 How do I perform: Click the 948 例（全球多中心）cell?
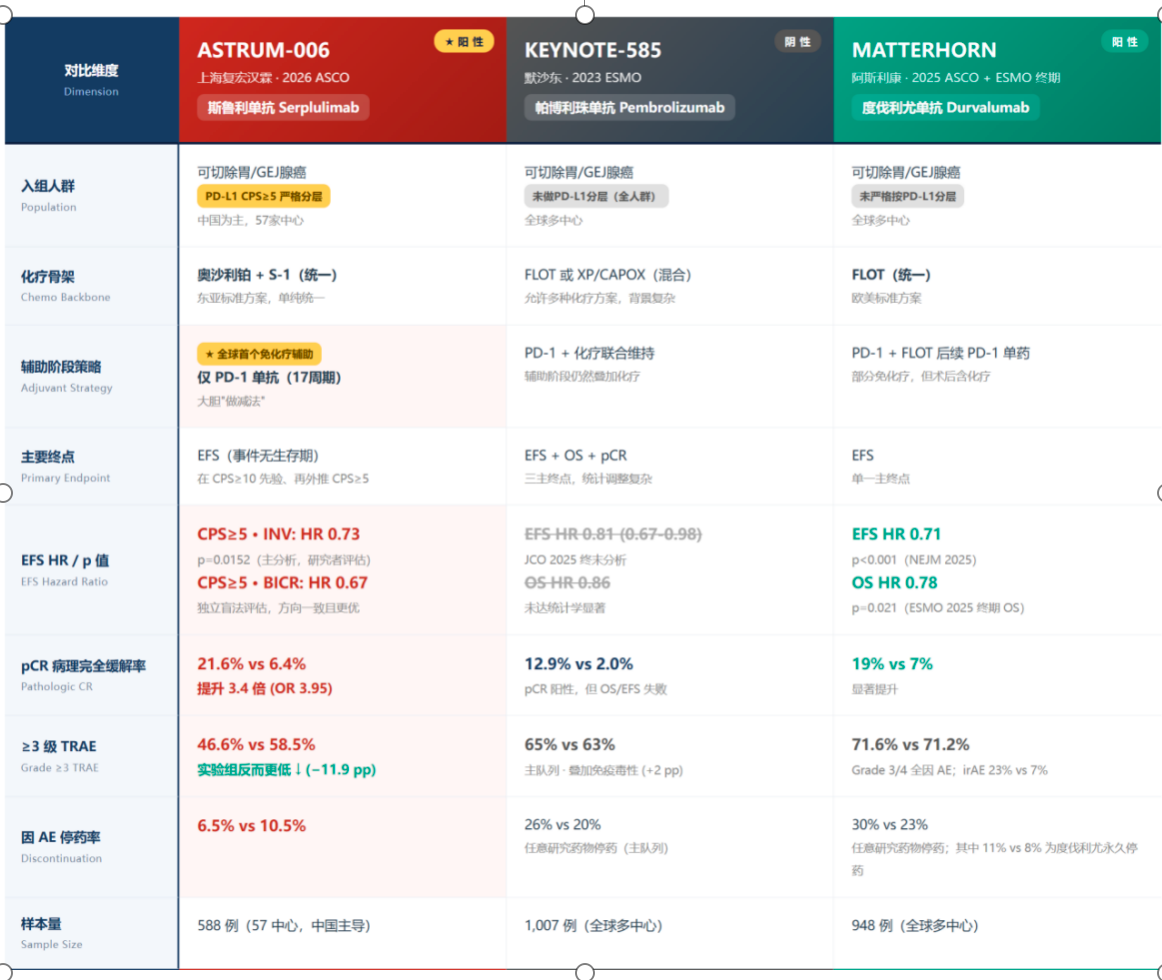[915, 925]
